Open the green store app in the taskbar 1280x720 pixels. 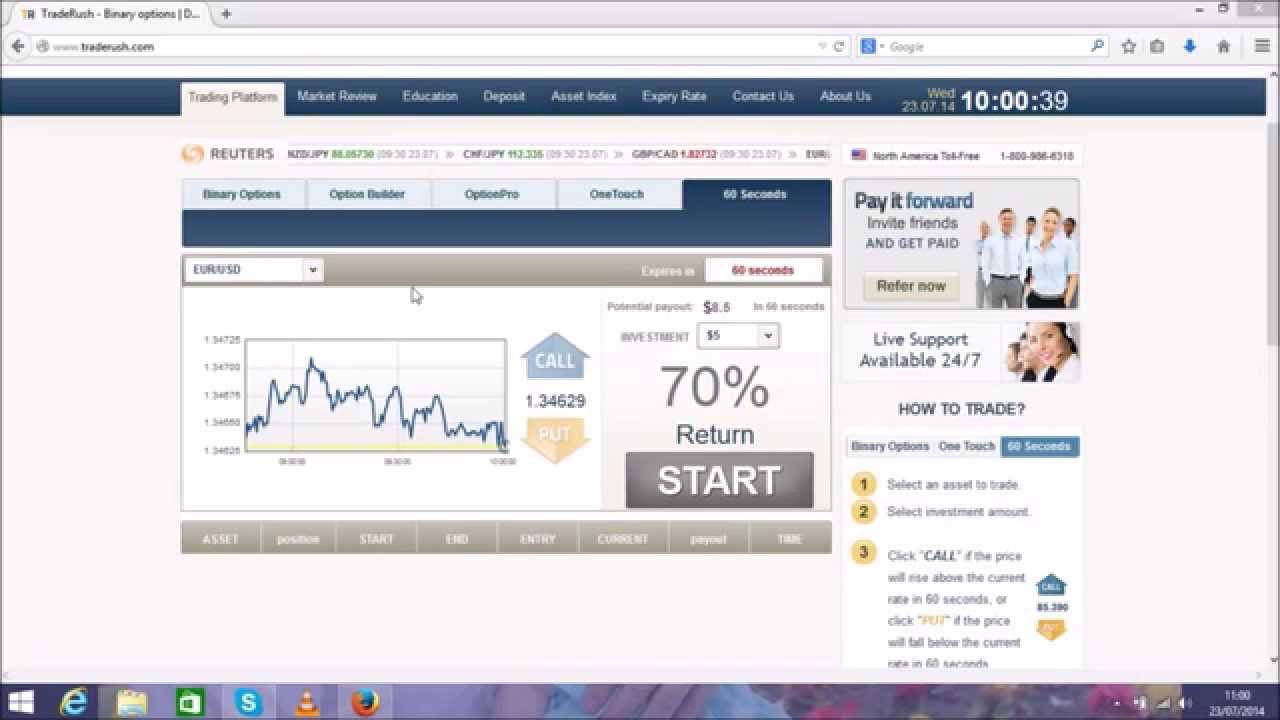(190, 702)
